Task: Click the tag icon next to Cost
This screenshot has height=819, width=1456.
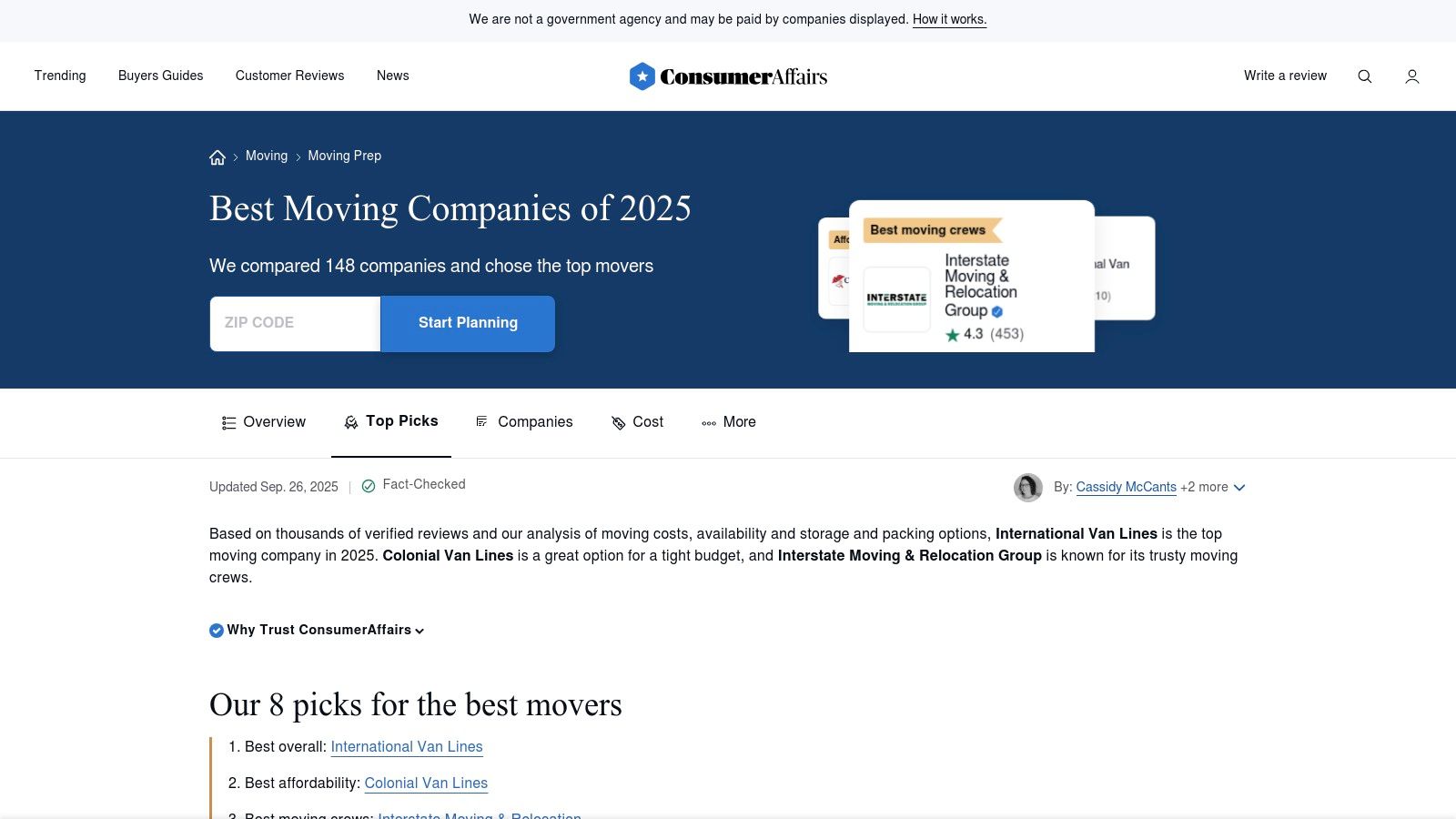Action: point(618,422)
